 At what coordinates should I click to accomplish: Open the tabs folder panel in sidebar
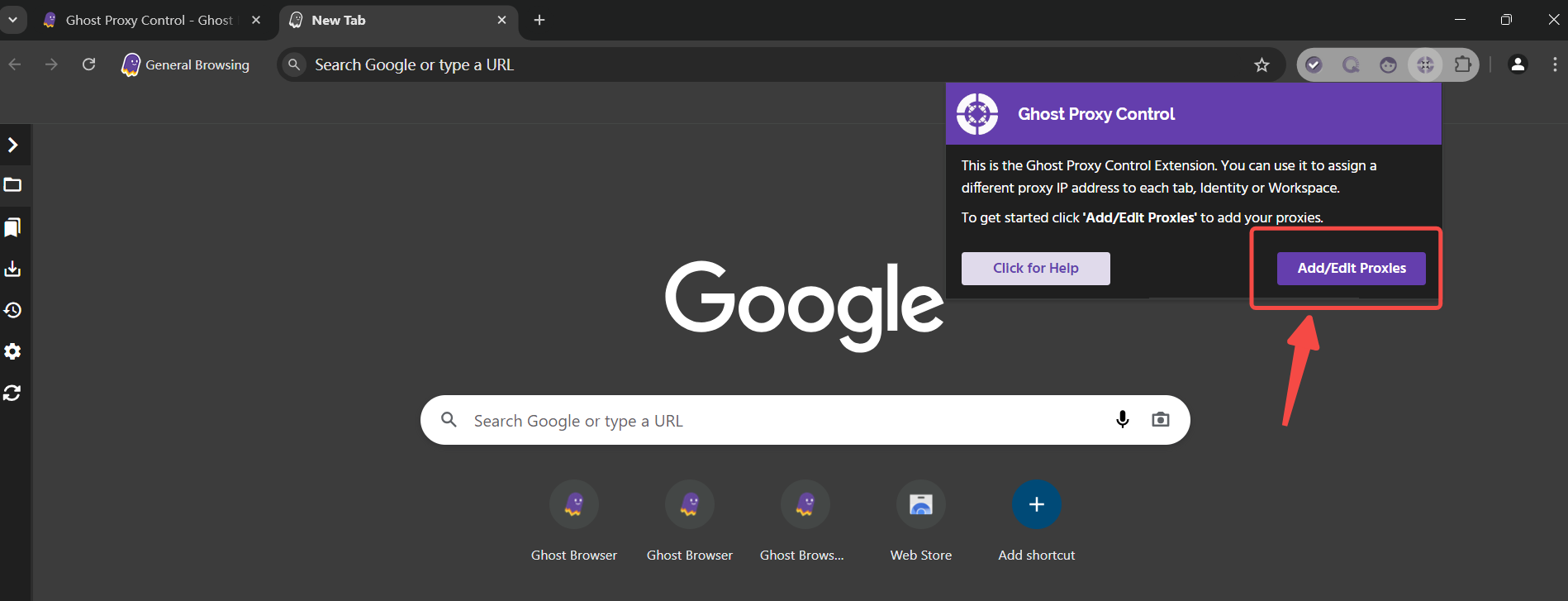pyautogui.click(x=12, y=185)
